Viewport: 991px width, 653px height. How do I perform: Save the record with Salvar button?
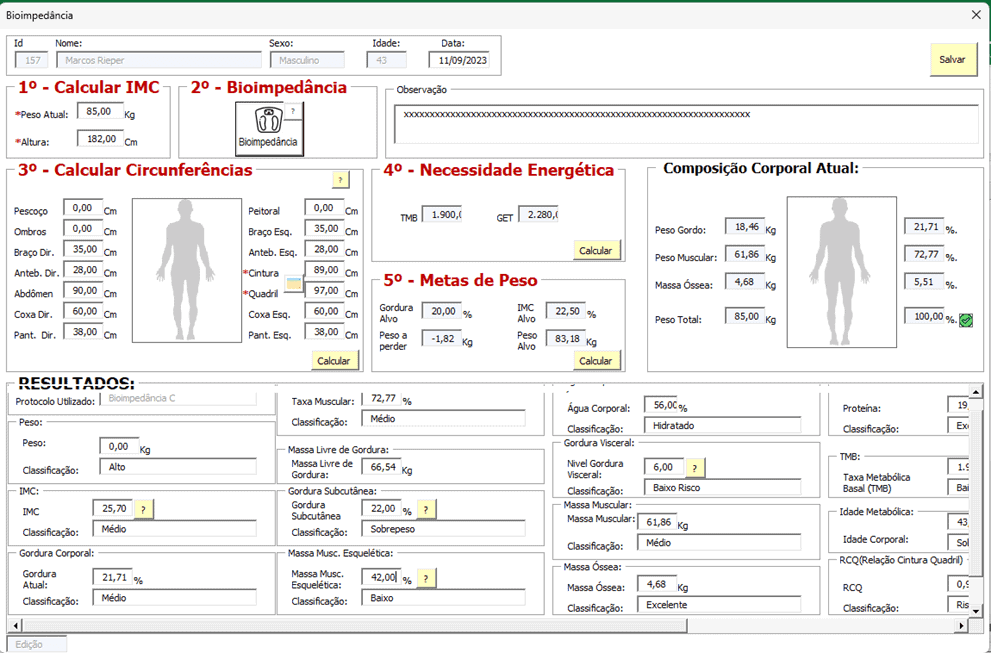point(952,59)
